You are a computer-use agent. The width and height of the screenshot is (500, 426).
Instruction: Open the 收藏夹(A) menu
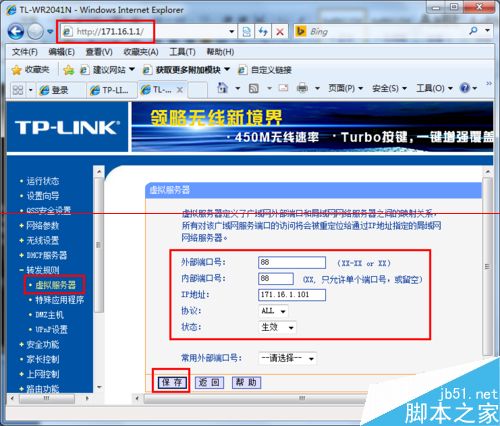click(141, 52)
